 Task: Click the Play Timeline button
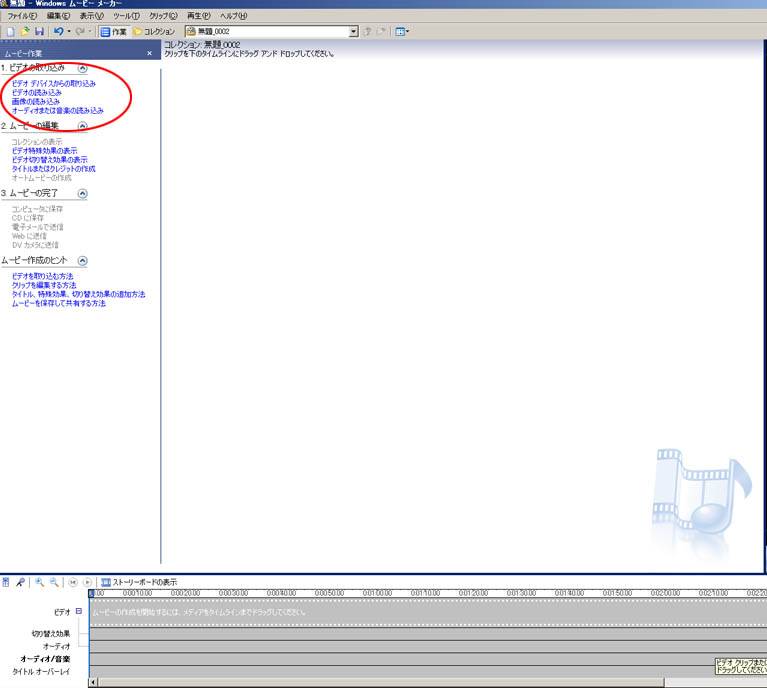[x=87, y=582]
